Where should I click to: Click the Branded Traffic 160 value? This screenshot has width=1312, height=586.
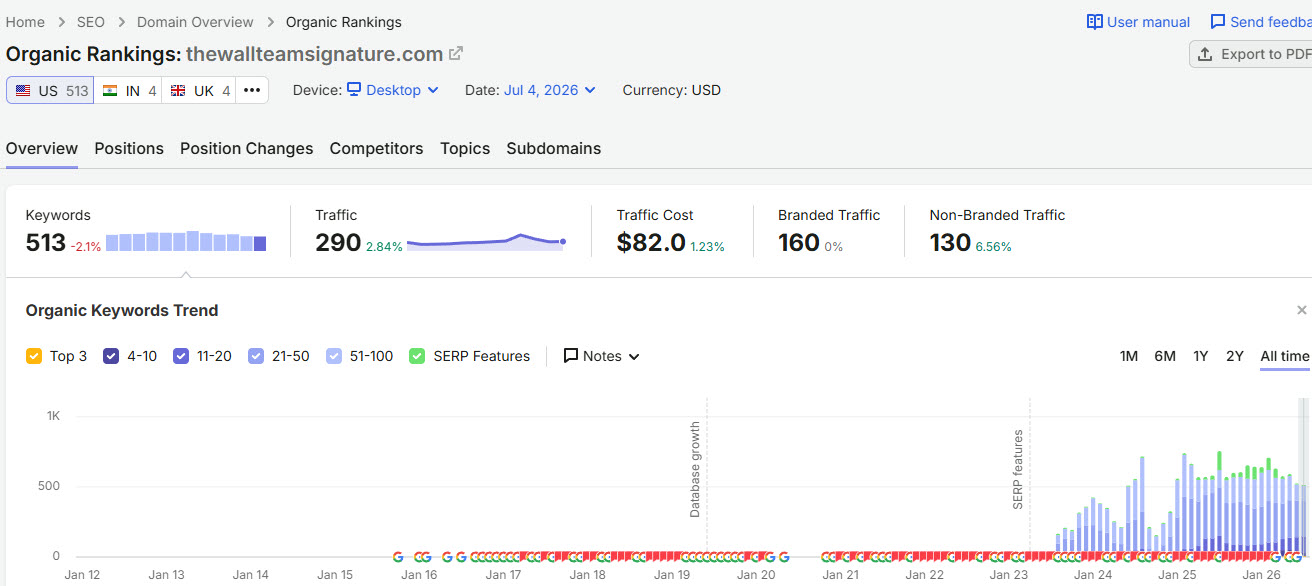(799, 243)
